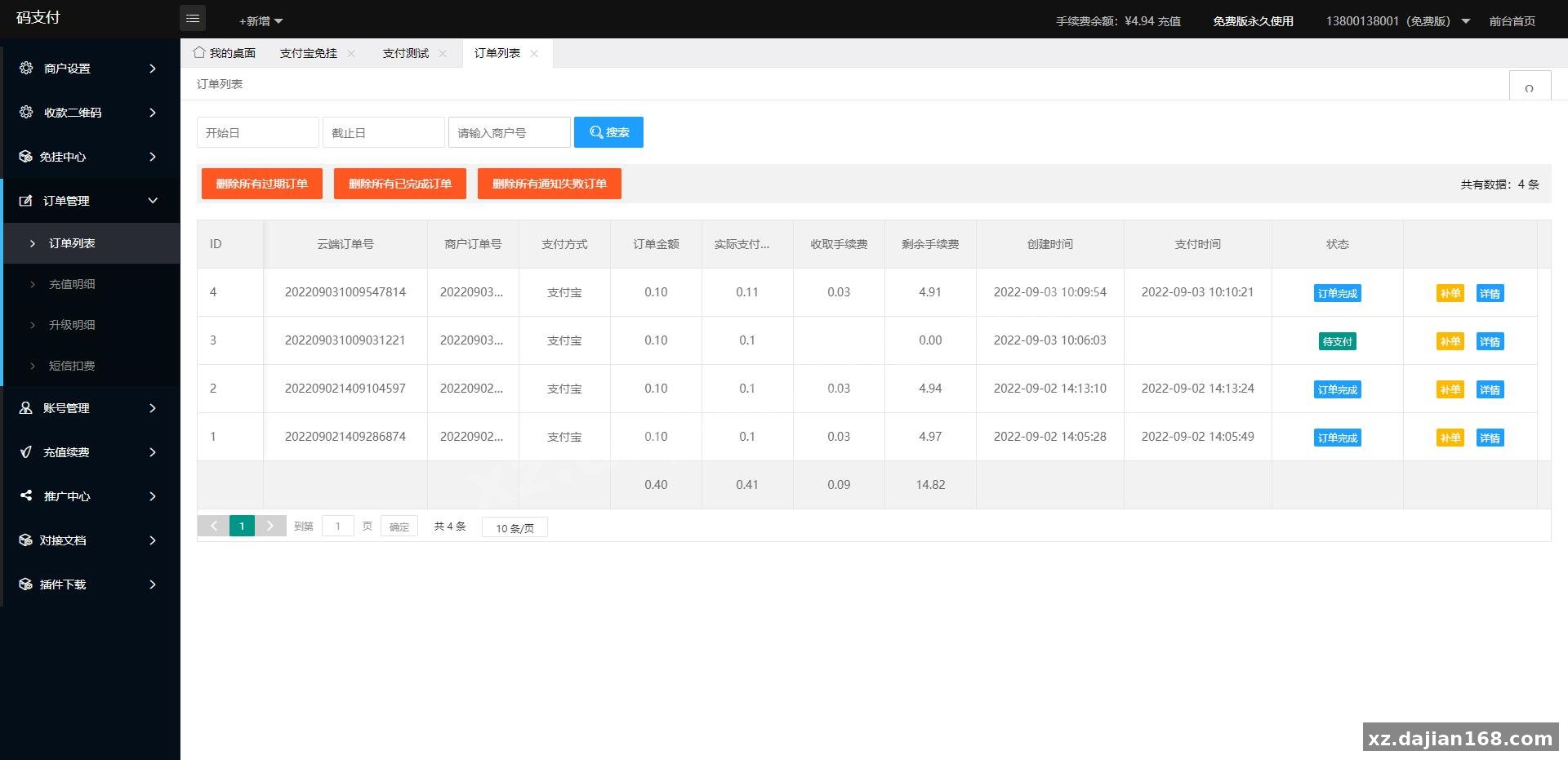Click the 确定 pagination button
Image resolution: width=1568 pixels, height=760 pixels.
click(399, 526)
